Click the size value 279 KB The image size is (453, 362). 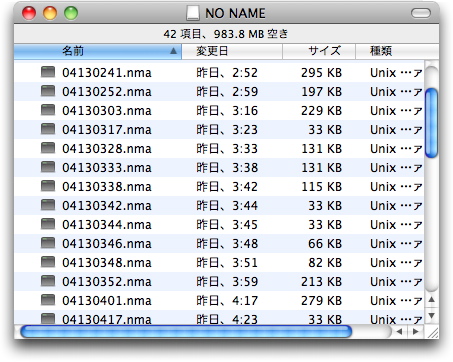[322, 301]
